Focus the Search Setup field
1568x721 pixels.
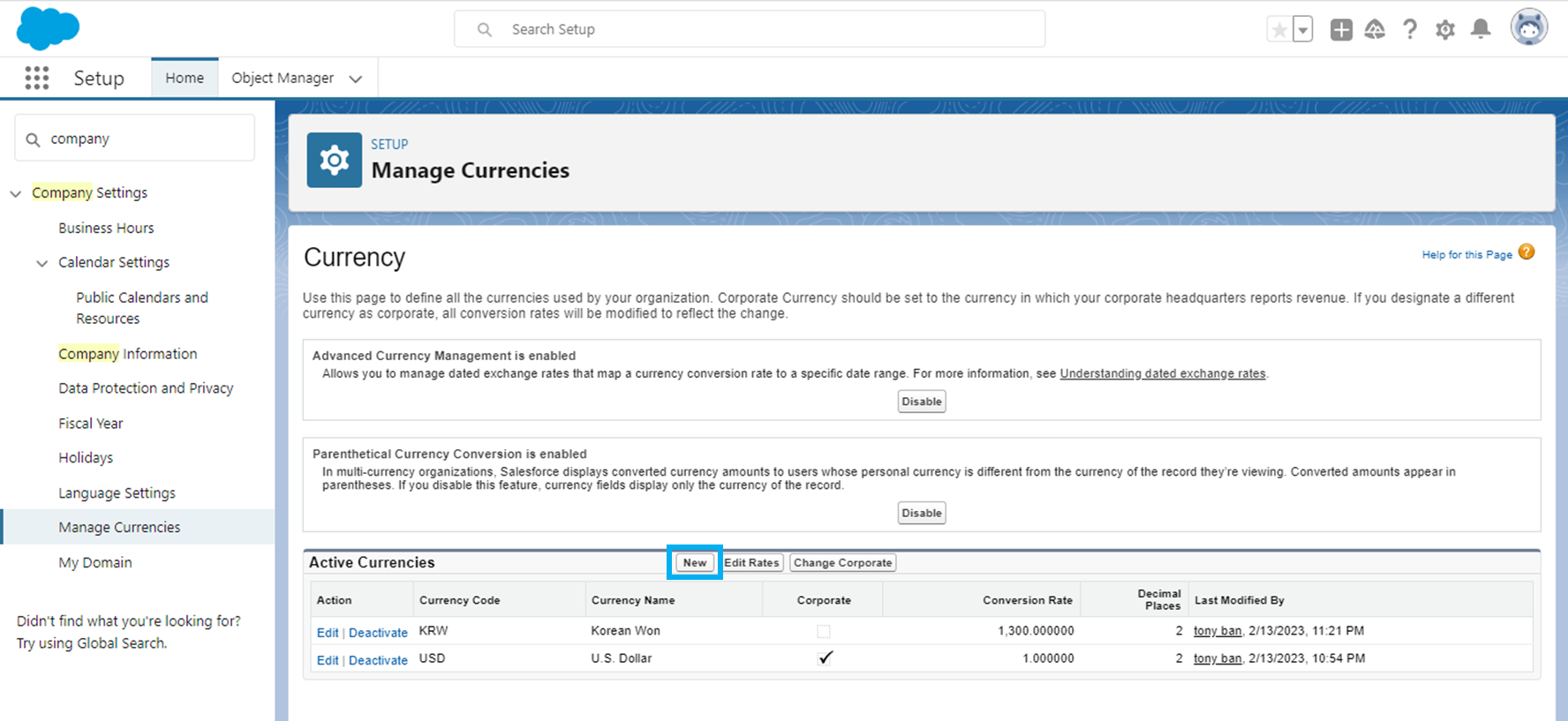coord(750,29)
